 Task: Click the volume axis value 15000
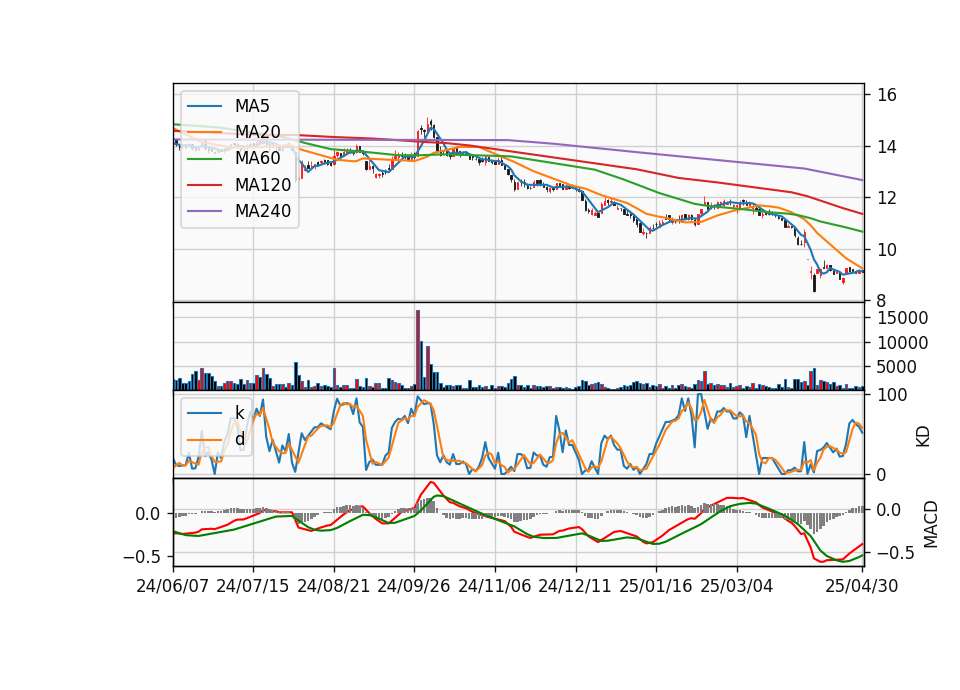(902, 318)
